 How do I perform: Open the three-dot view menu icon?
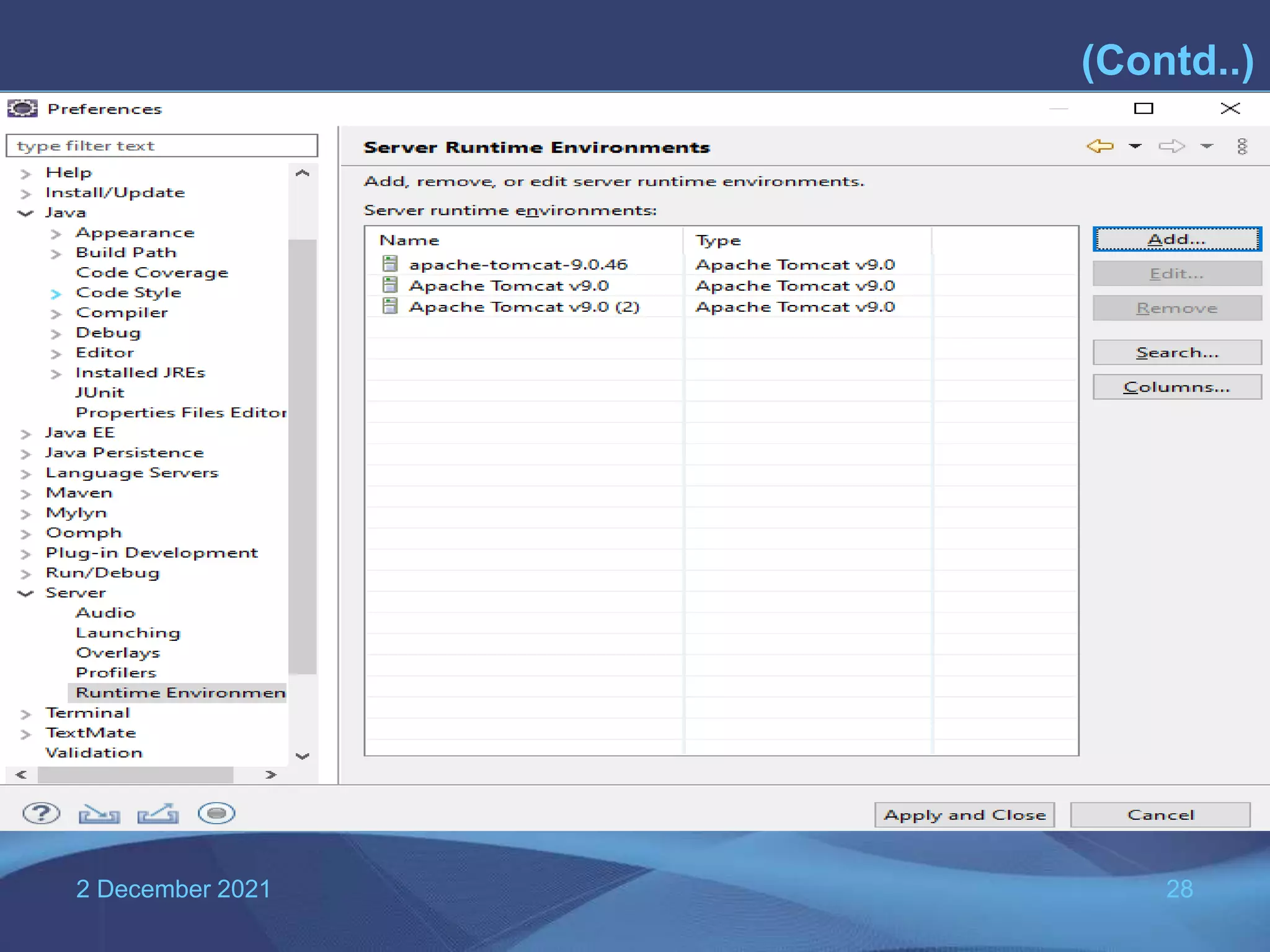(x=1241, y=146)
